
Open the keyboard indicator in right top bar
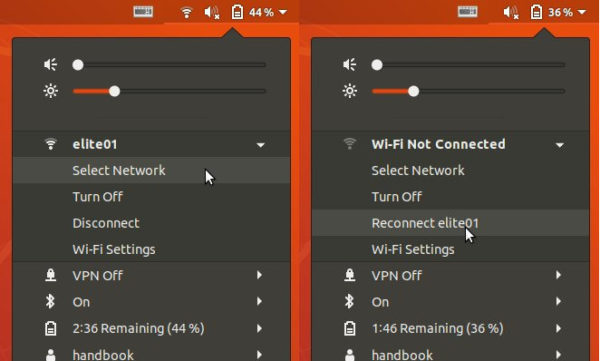click(x=468, y=12)
